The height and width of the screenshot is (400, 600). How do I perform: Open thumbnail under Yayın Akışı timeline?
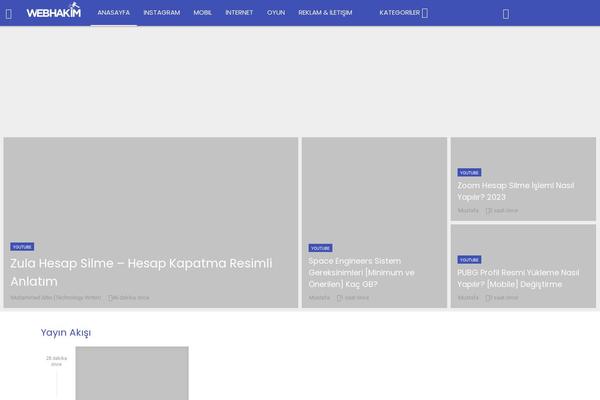[132, 373]
